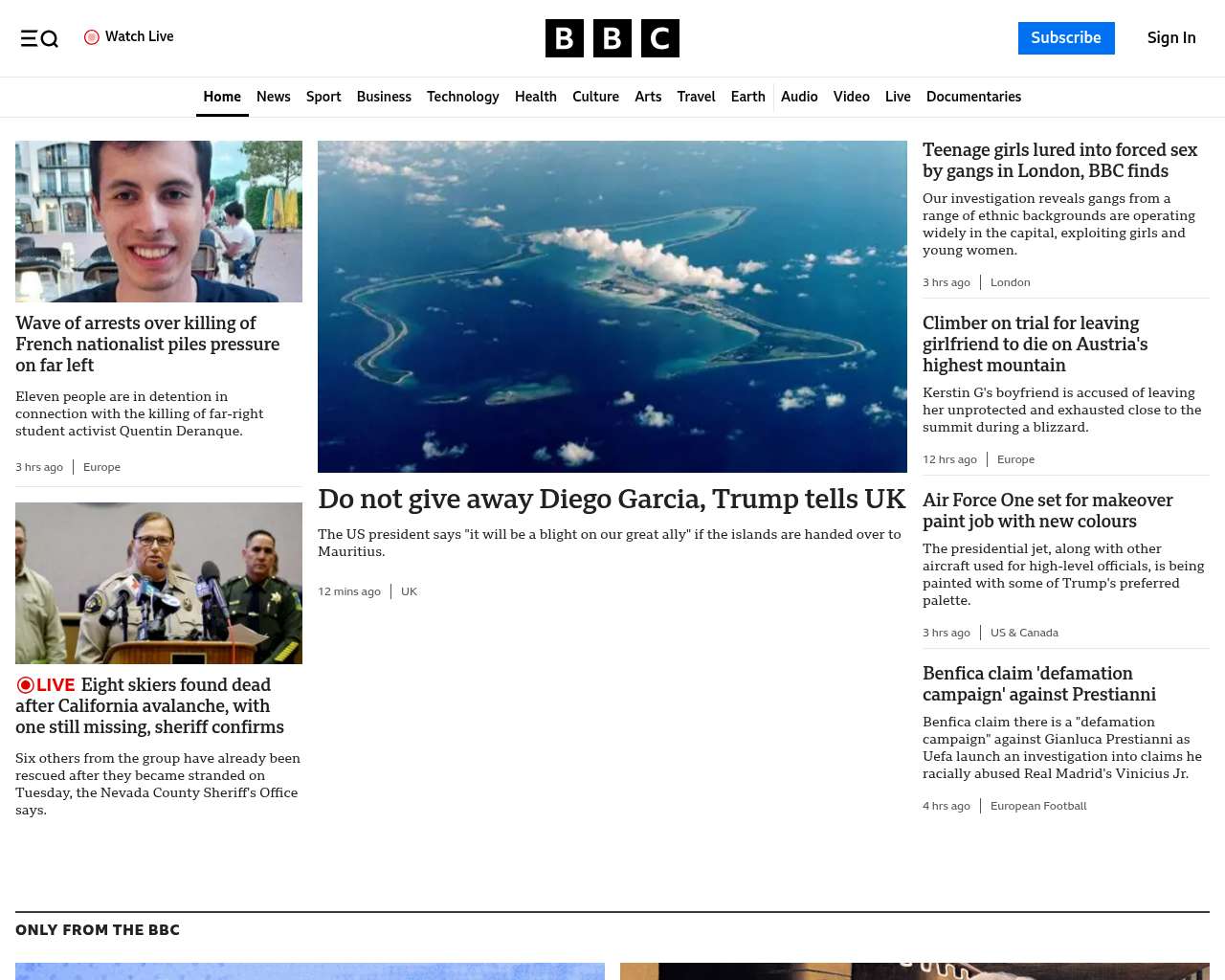This screenshot has height=980, width=1225.
Task: Open the sheriff press conference image
Action: (159, 583)
